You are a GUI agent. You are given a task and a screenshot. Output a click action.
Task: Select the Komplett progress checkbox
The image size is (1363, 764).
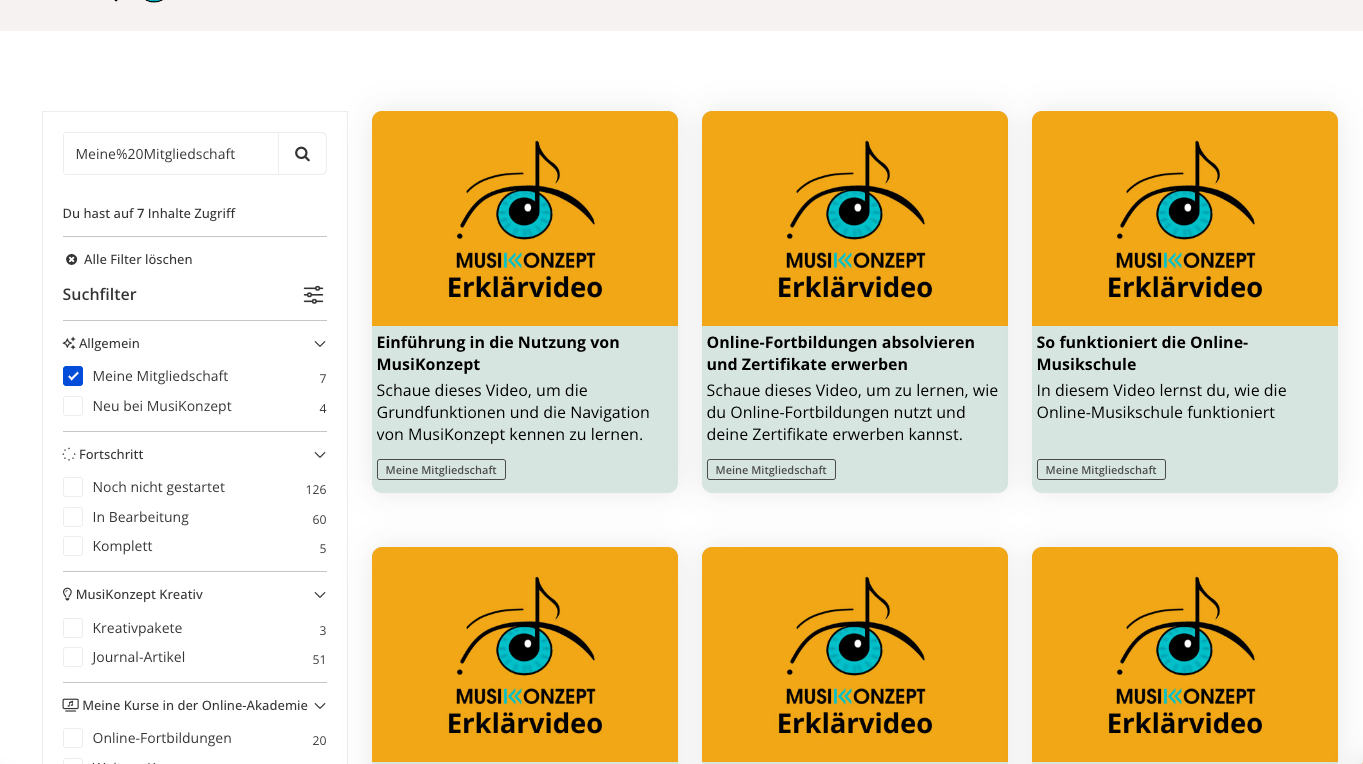[x=73, y=546]
